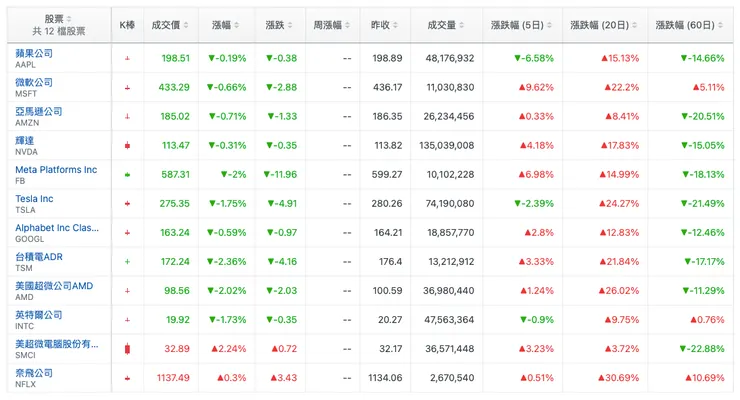Click GOOGL 20-day change 12.83%
This screenshot has width=740, height=400.
(619, 233)
